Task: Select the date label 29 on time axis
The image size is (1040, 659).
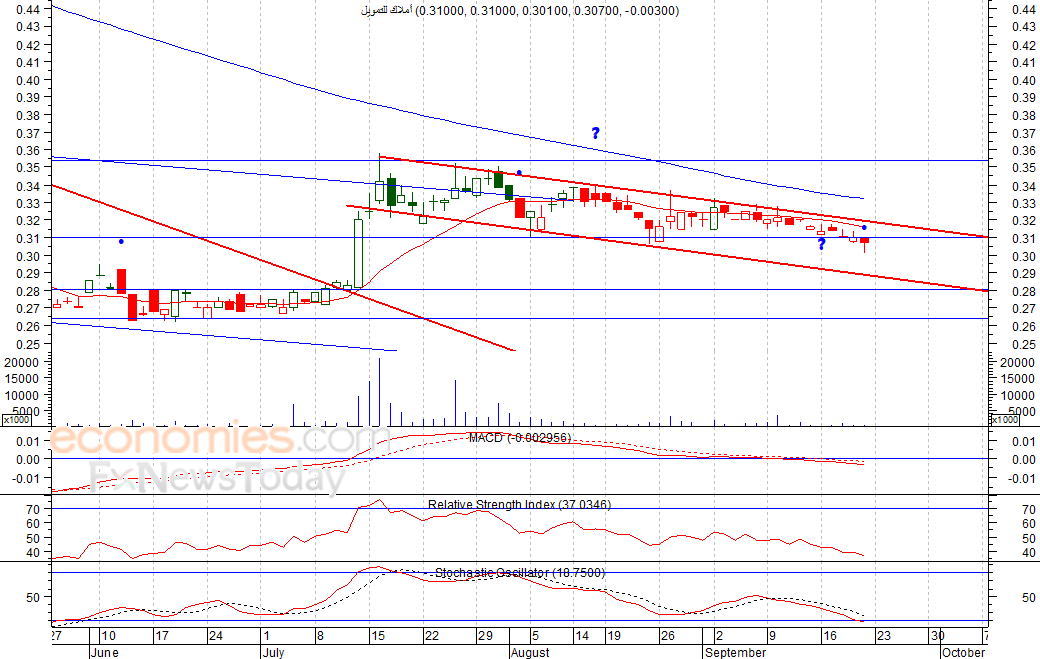Action: click(486, 636)
